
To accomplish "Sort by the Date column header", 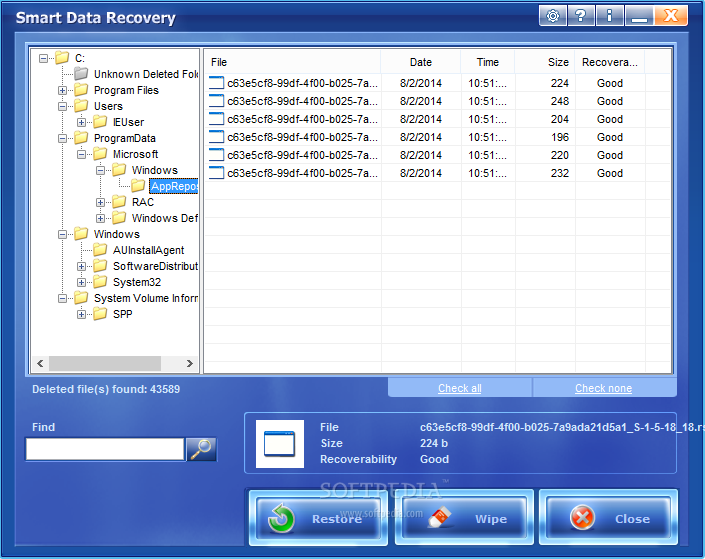I will (x=421, y=62).
